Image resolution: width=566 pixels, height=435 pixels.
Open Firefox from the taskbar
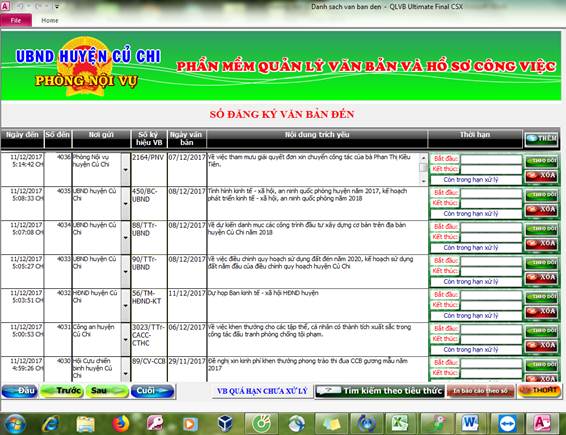coord(121,423)
